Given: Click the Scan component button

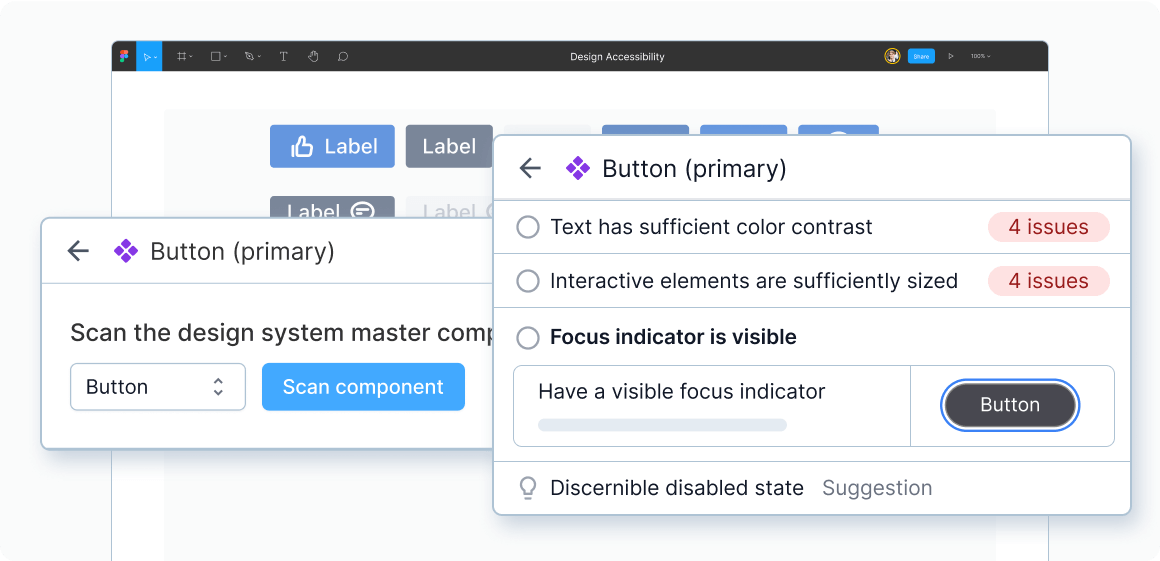Looking at the screenshot, I should pyautogui.click(x=363, y=387).
